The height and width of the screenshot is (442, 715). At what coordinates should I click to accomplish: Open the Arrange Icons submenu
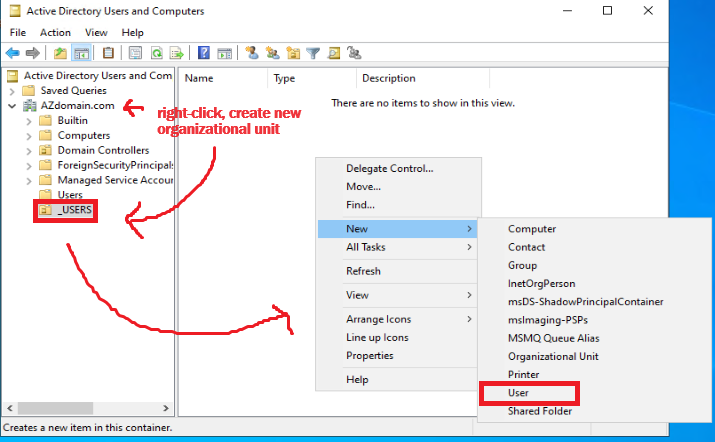click(x=397, y=319)
